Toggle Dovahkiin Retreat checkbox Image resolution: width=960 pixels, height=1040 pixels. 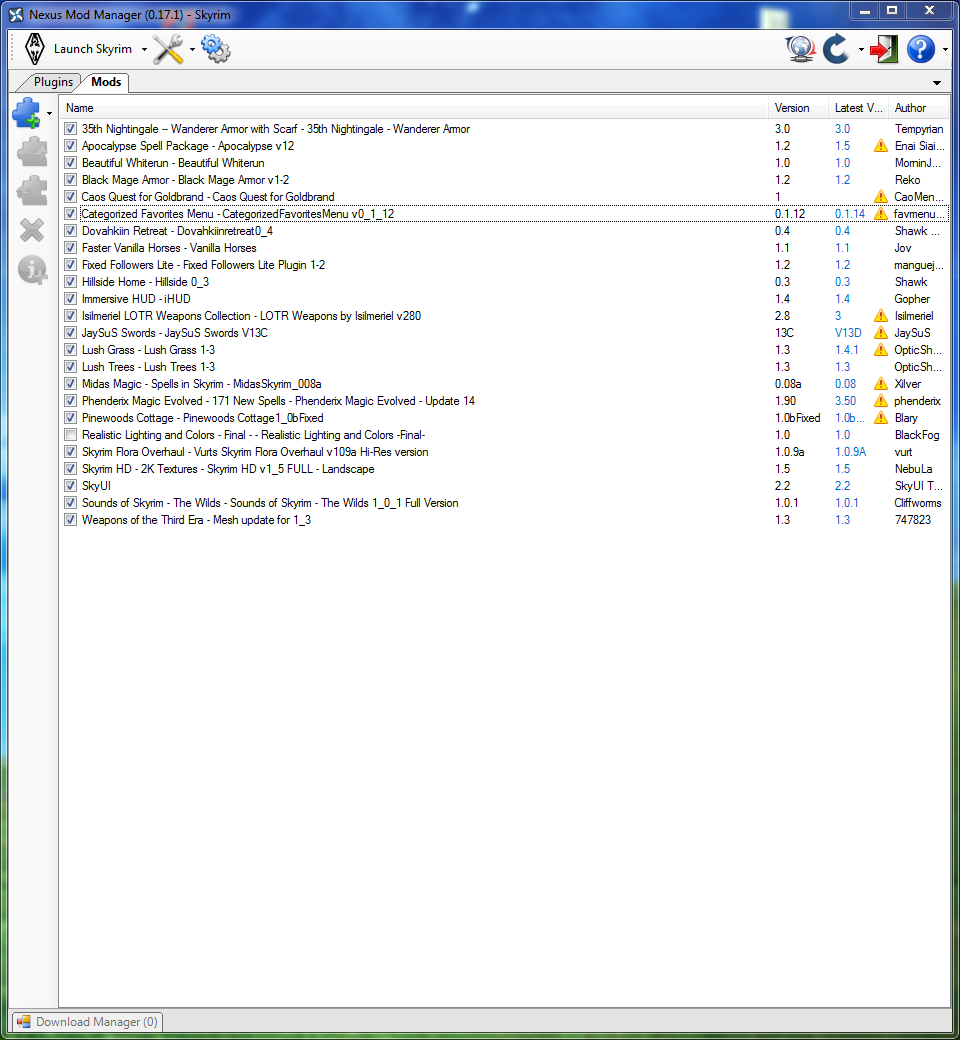[70, 231]
